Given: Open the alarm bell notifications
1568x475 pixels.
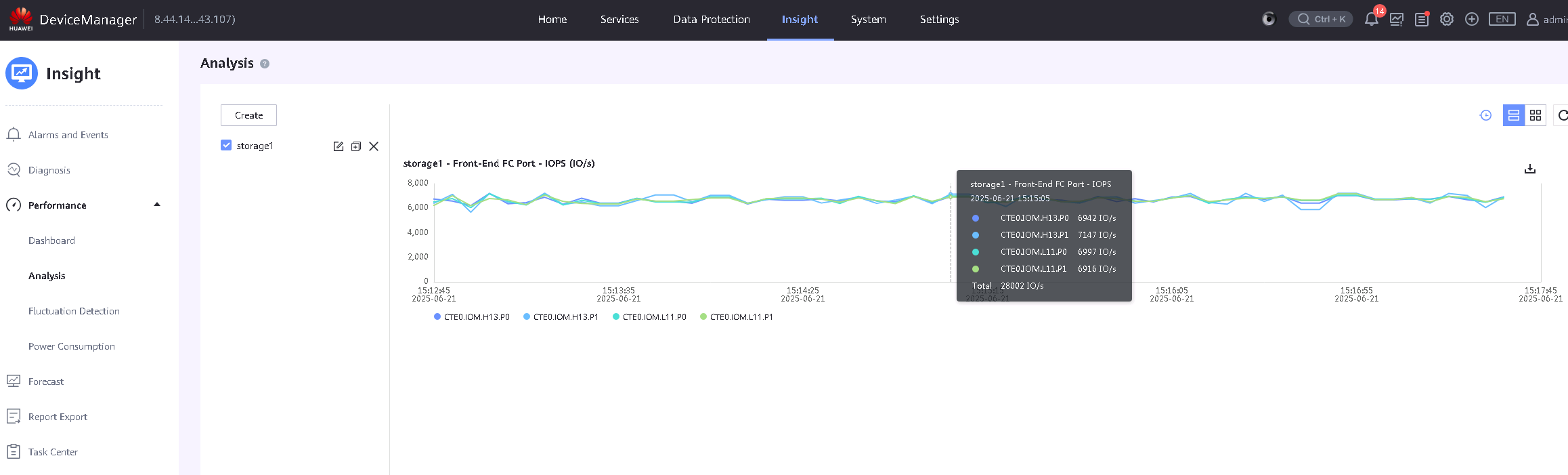Looking at the screenshot, I should tap(1372, 19).
